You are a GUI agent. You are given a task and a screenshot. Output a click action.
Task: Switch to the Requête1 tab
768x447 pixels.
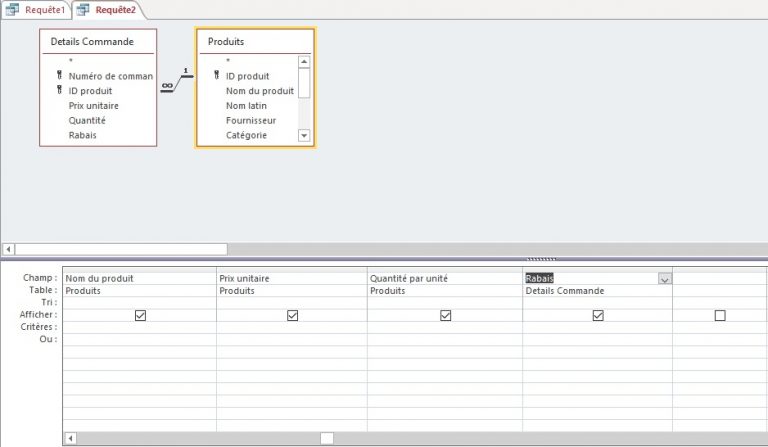pyautogui.click(x=36, y=10)
